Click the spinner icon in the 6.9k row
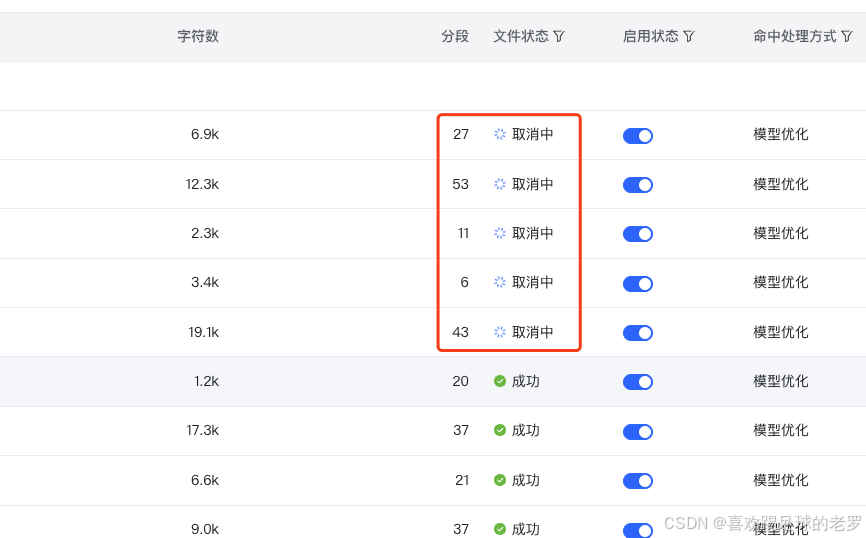Screen dimensions: 866x538 tap(500, 134)
